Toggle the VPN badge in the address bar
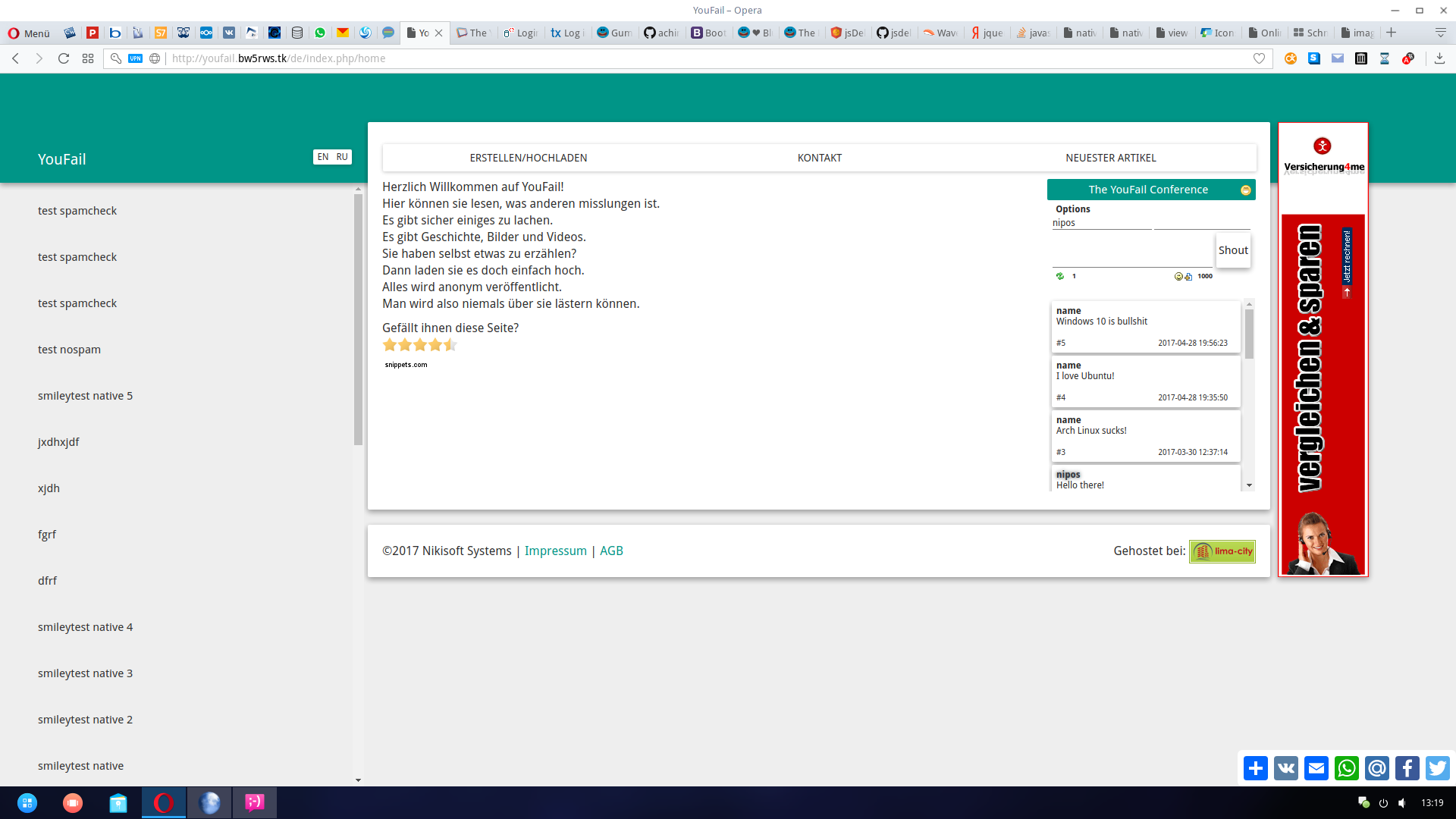1456x819 pixels. (135, 58)
